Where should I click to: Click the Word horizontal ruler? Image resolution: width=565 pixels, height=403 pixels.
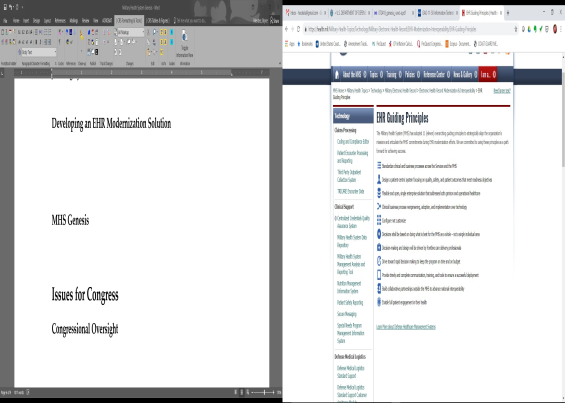(x=141, y=73)
